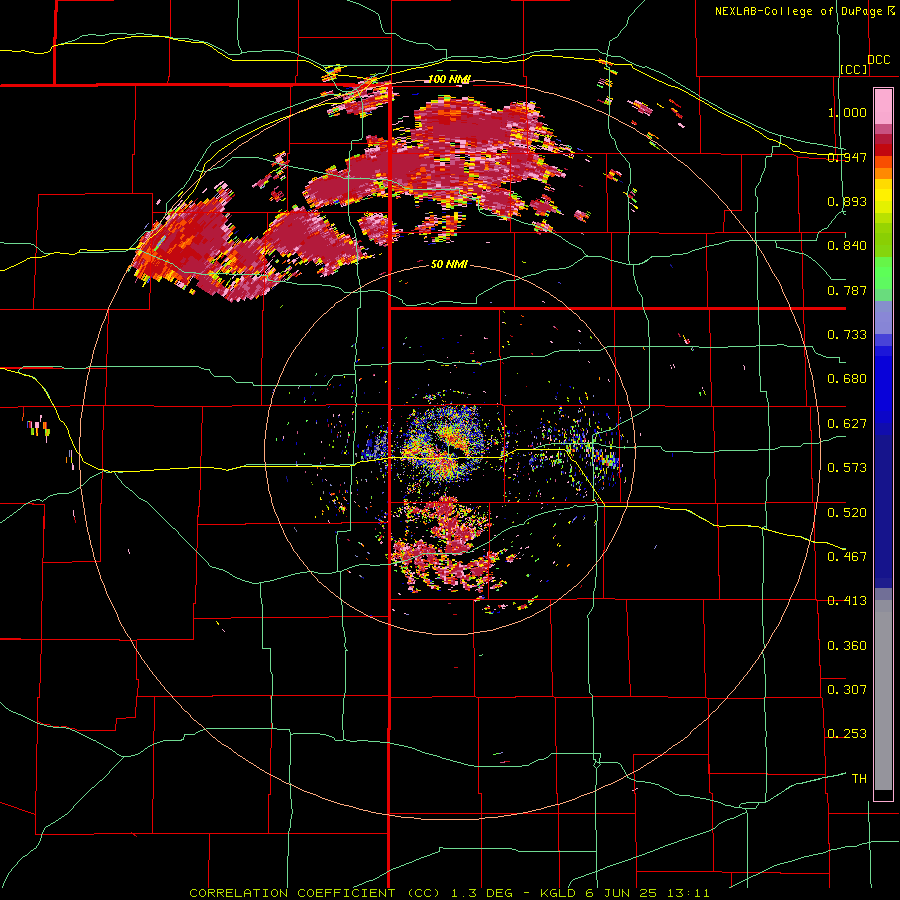Select the 0.893 legend value
900x900 pixels.
click(847, 201)
